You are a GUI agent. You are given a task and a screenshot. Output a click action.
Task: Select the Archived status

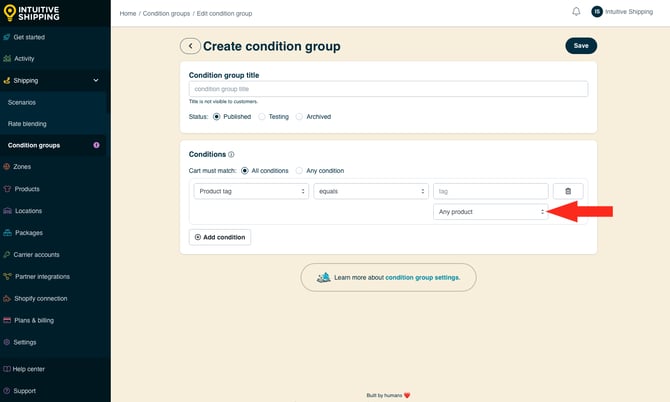tap(299, 117)
